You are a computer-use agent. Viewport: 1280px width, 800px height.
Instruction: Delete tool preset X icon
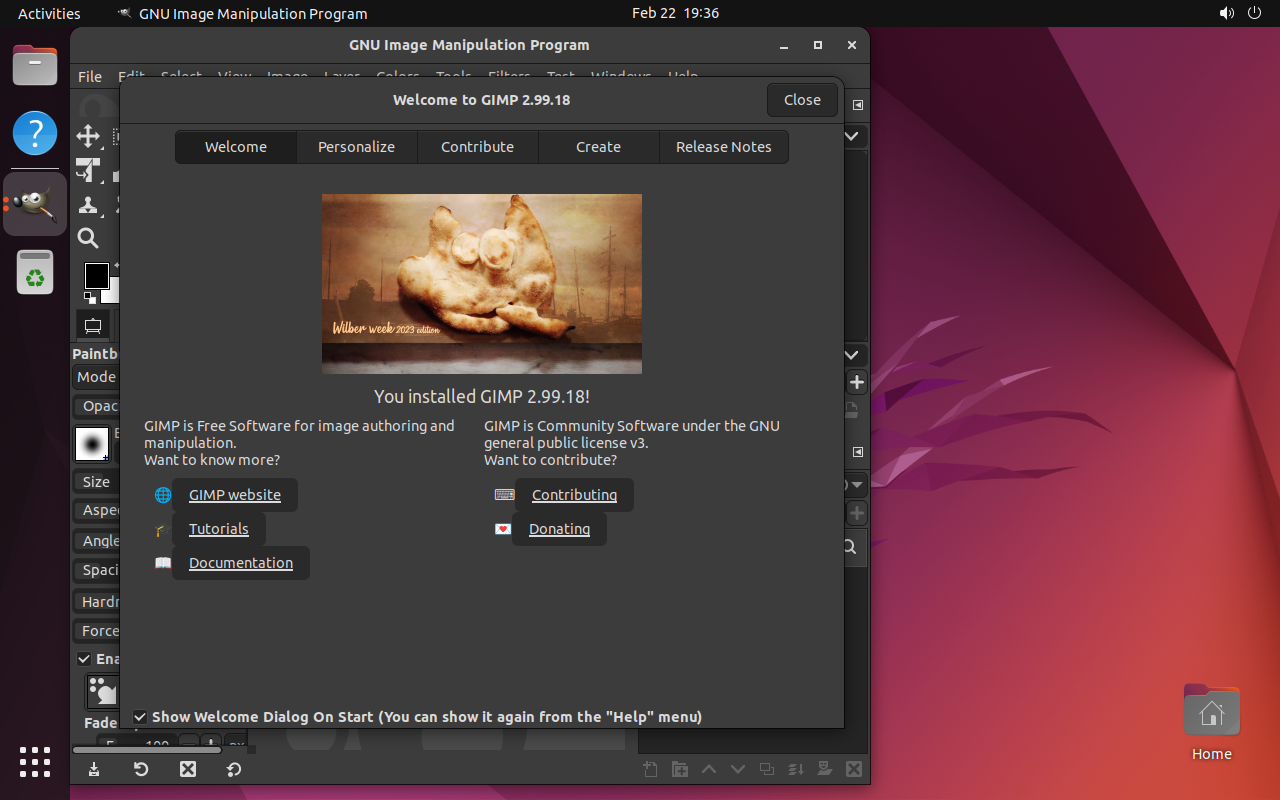pos(187,769)
